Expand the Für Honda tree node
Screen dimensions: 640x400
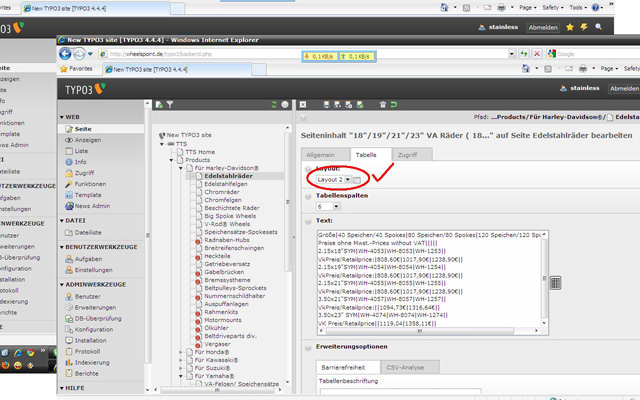[x=180, y=352]
